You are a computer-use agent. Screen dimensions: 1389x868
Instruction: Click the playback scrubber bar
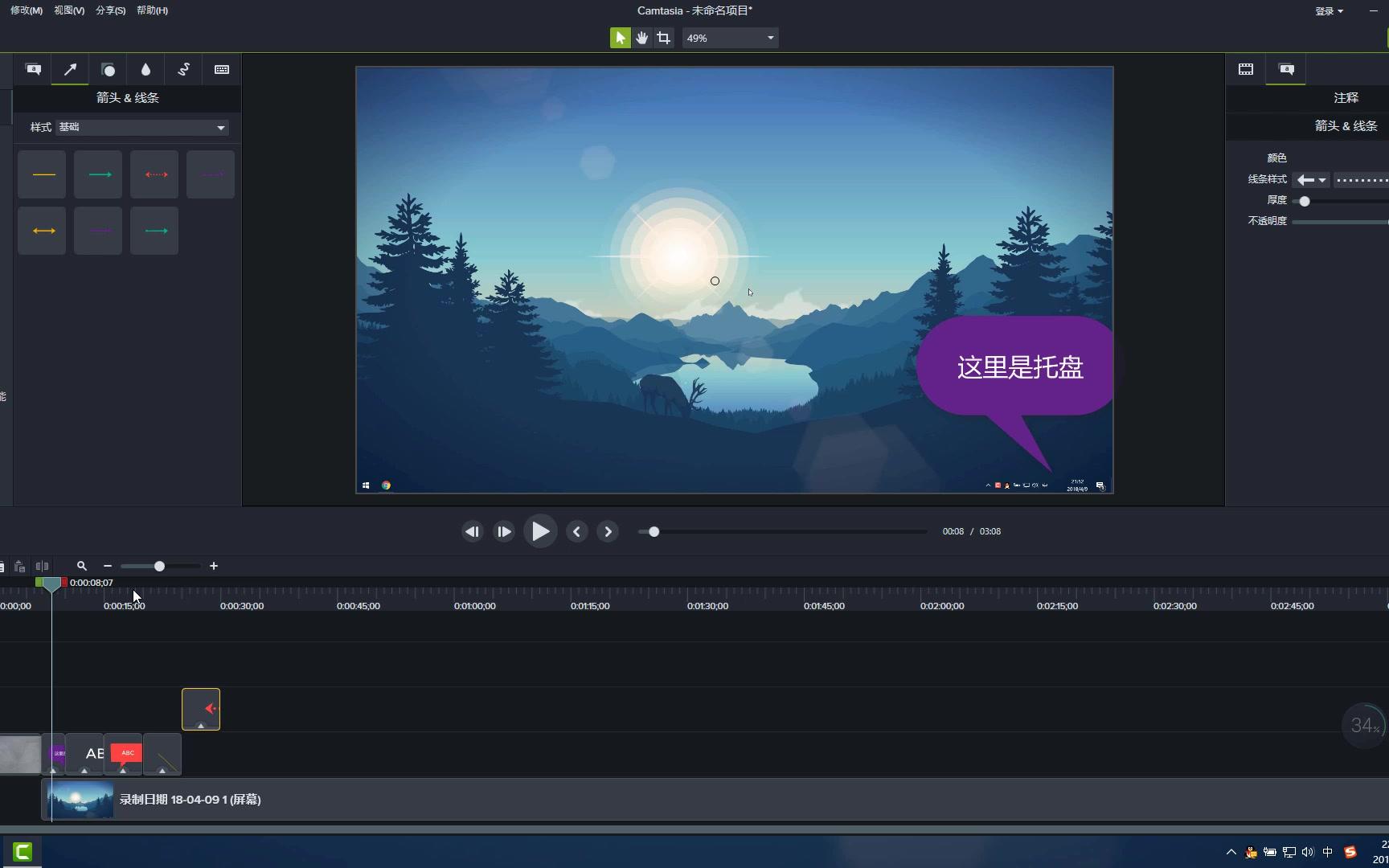tap(783, 531)
